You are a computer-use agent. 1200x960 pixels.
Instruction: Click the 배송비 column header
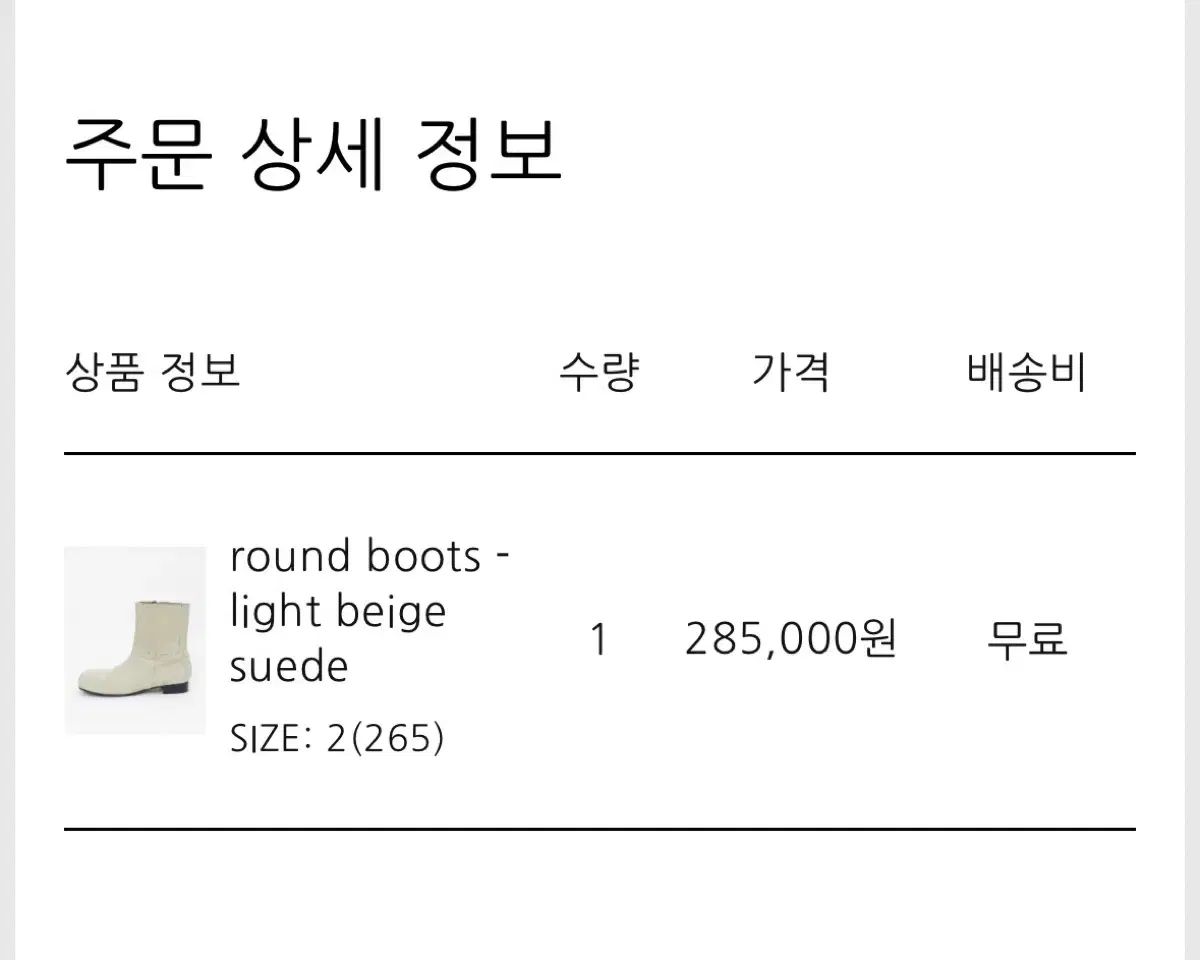pyautogui.click(x=1026, y=373)
